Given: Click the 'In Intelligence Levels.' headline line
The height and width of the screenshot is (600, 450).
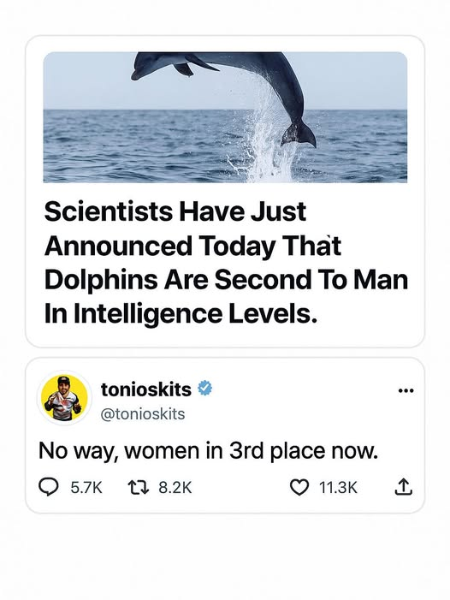Looking at the screenshot, I should (181, 313).
